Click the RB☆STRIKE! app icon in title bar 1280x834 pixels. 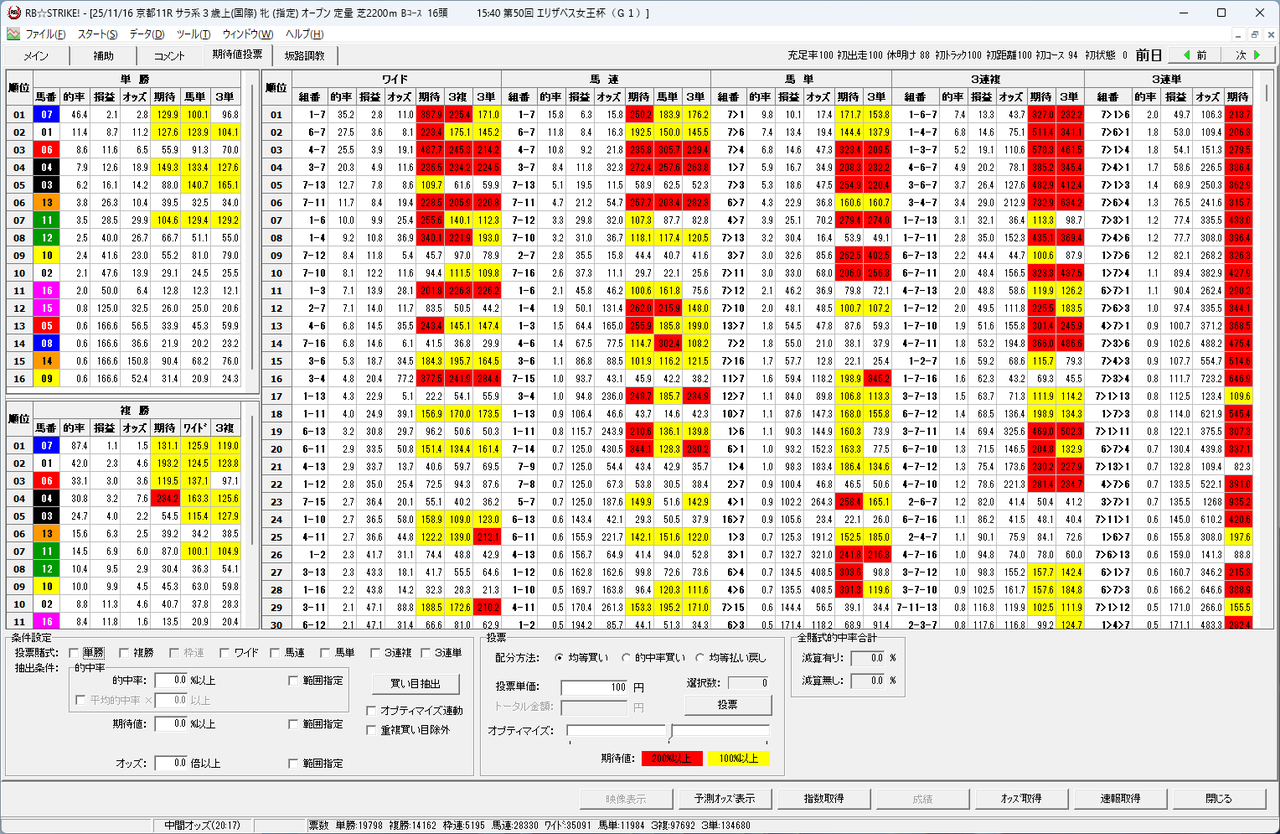pyautogui.click(x=13, y=12)
